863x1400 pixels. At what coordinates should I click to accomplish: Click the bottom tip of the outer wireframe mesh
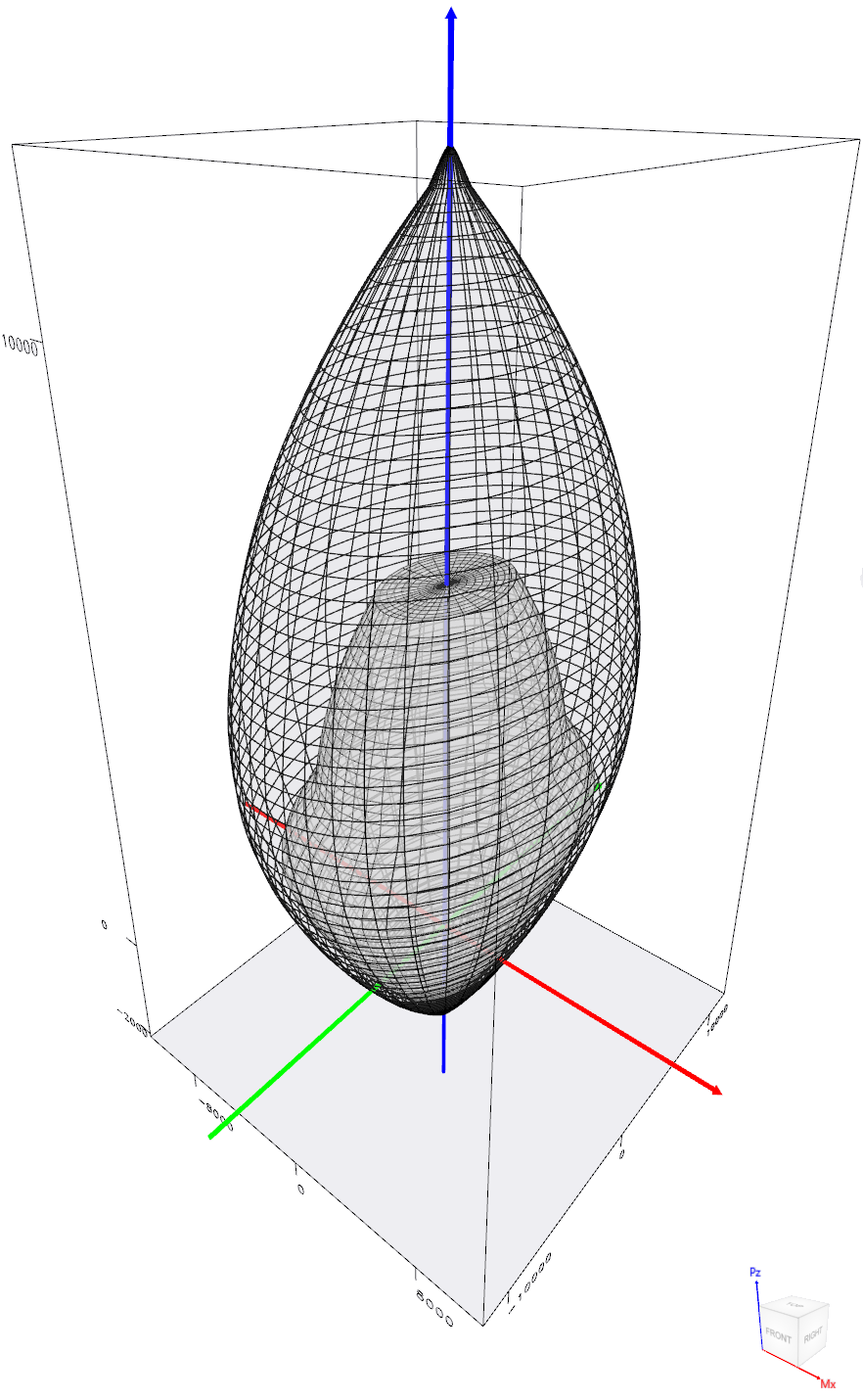442,1012
